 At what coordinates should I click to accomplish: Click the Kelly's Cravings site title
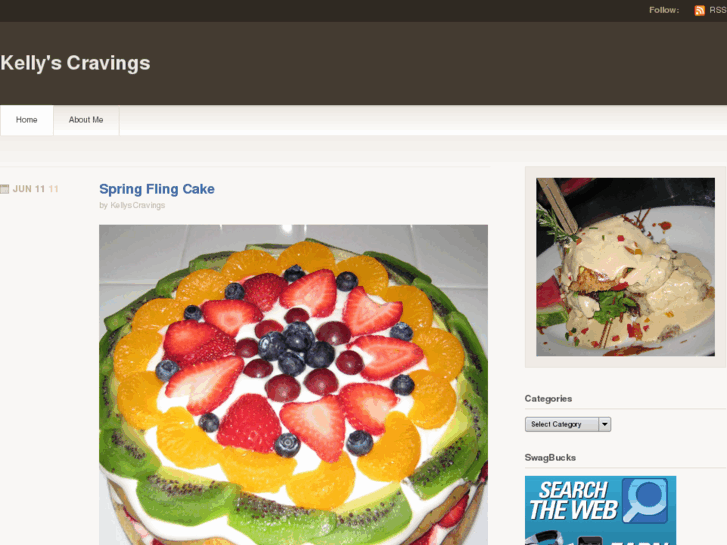[75, 63]
